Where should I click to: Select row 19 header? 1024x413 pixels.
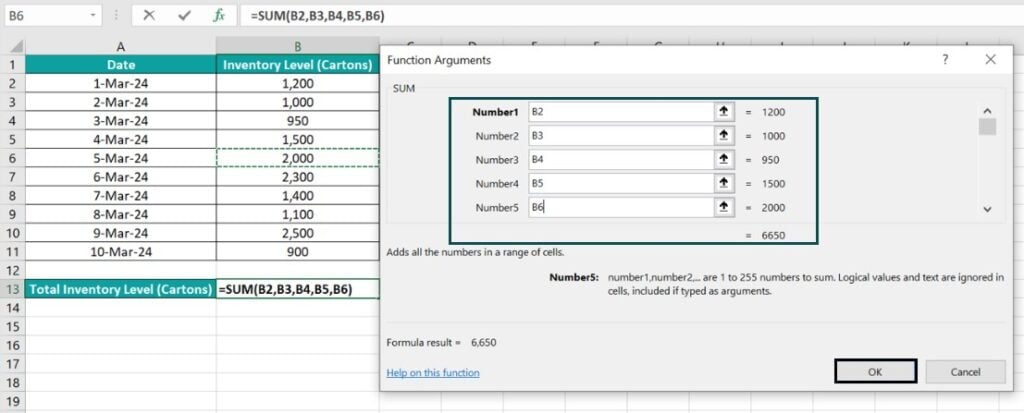pyautogui.click(x=14, y=401)
